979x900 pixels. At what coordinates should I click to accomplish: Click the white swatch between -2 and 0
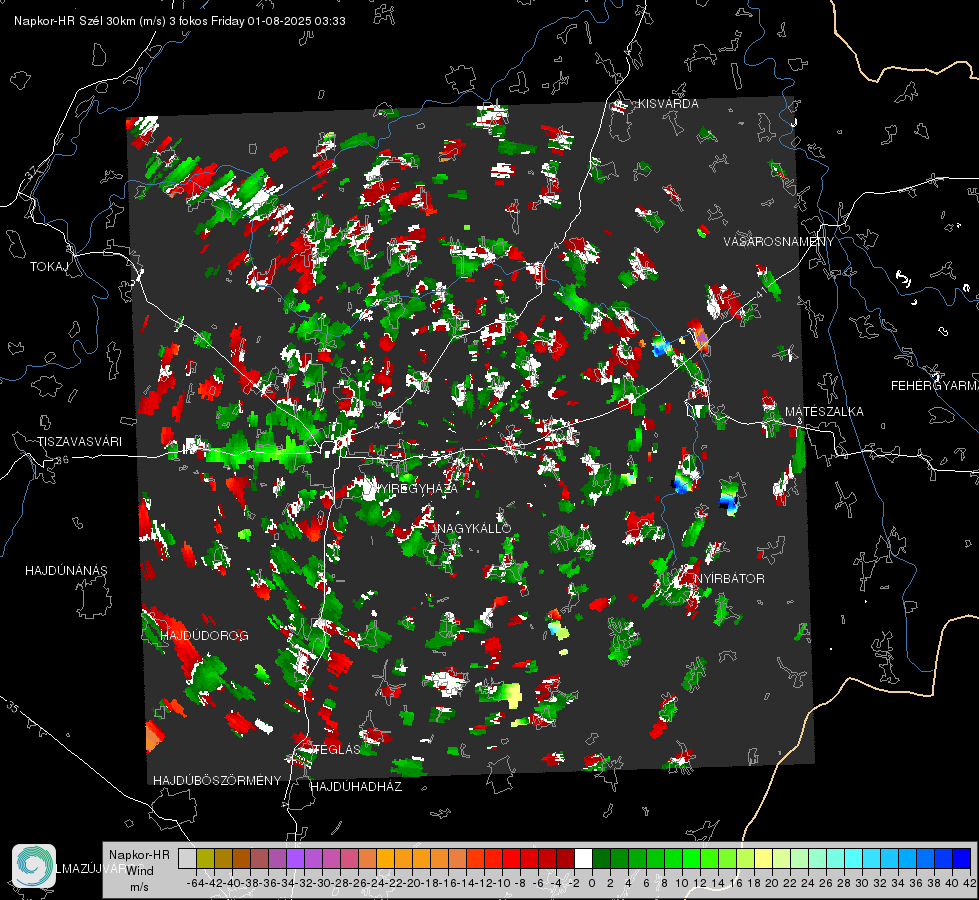[583, 859]
